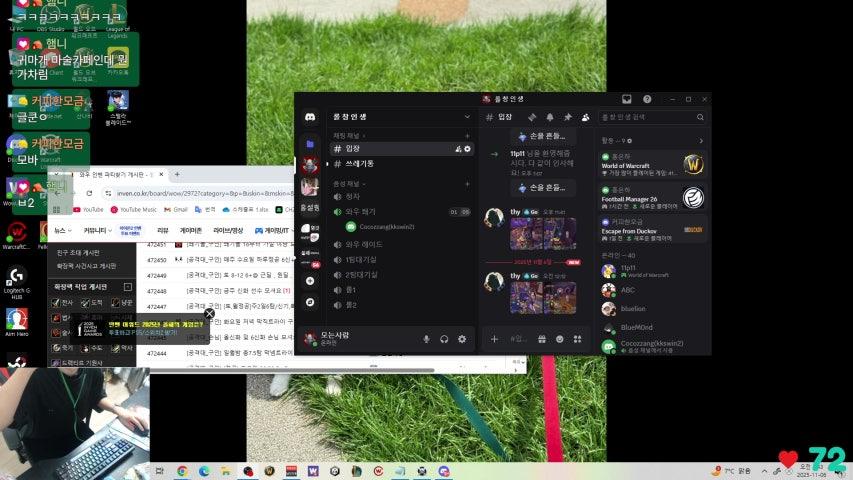Expand 뉴스 menu on inven site
The image size is (853, 480).
click(63, 231)
